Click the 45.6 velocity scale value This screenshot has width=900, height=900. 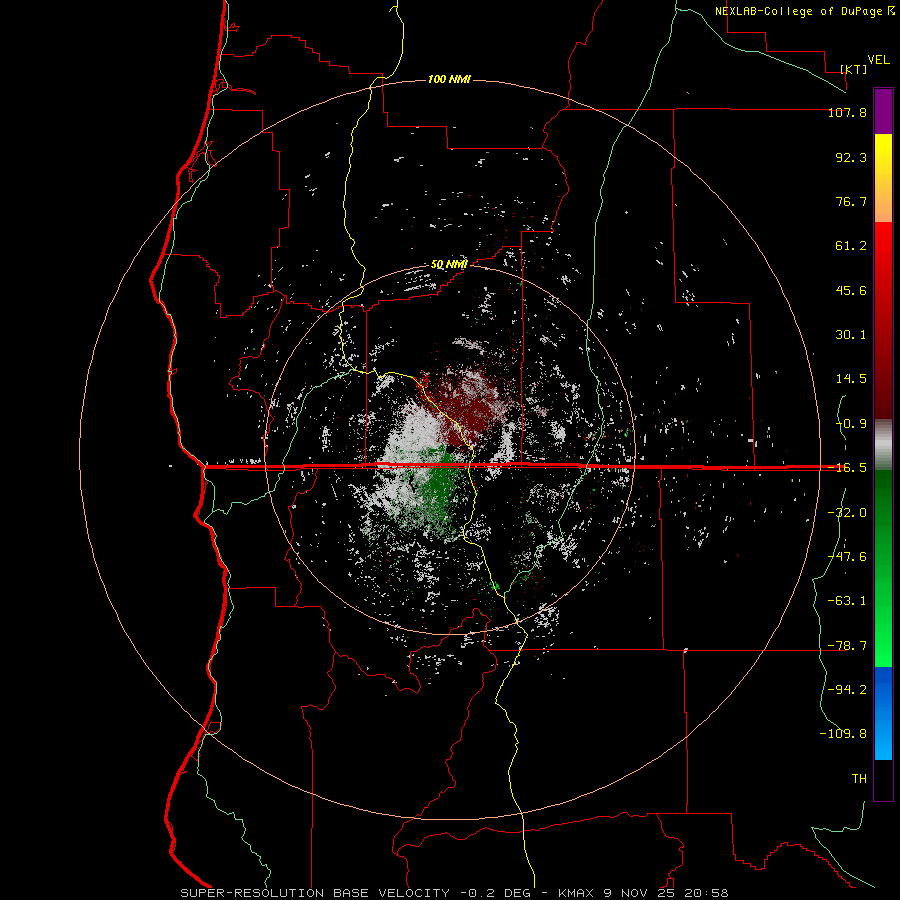(x=851, y=290)
